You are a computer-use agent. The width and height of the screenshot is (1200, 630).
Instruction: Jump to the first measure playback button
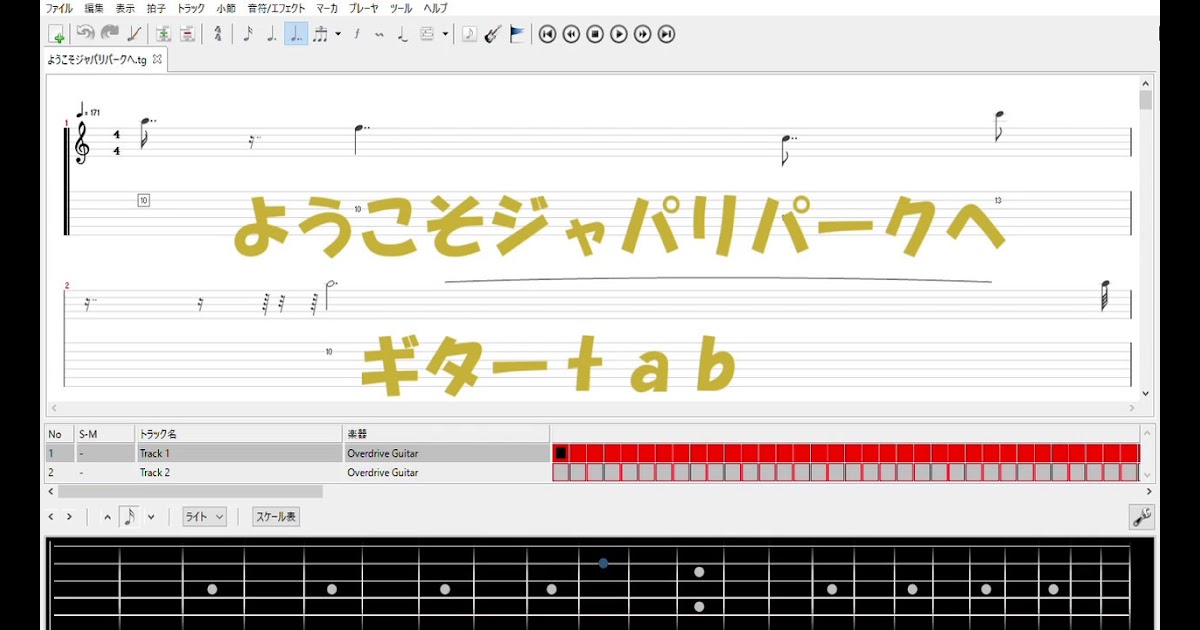pyautogui.click(x=547, y=34)
